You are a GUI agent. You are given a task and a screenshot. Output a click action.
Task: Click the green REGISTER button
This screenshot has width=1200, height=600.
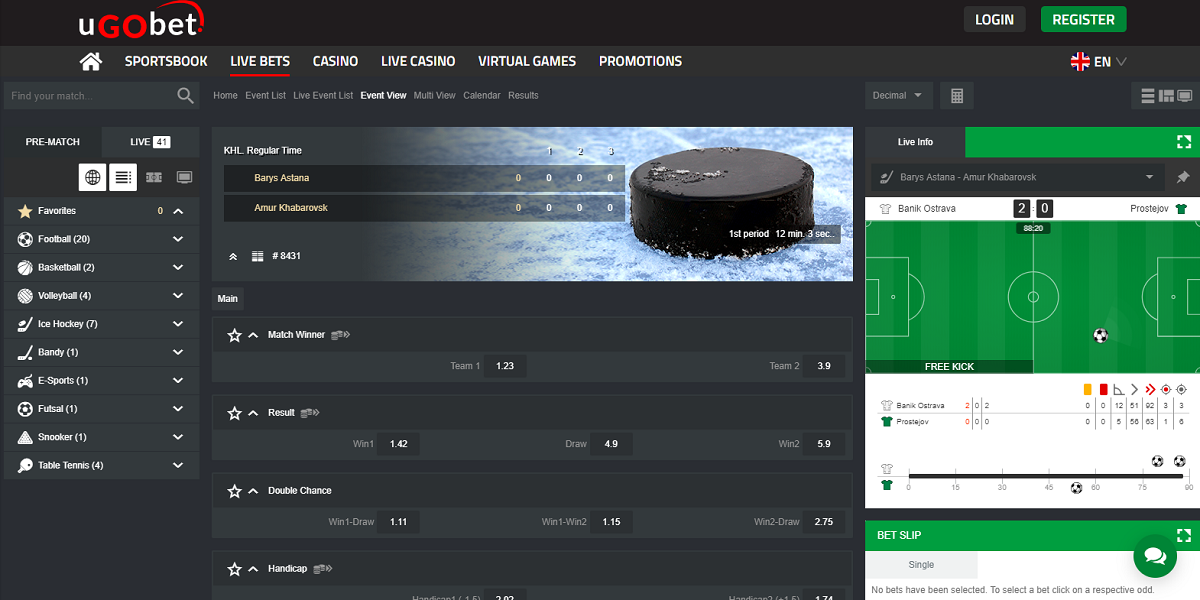pyautogui.click(x=1083, y=19)
